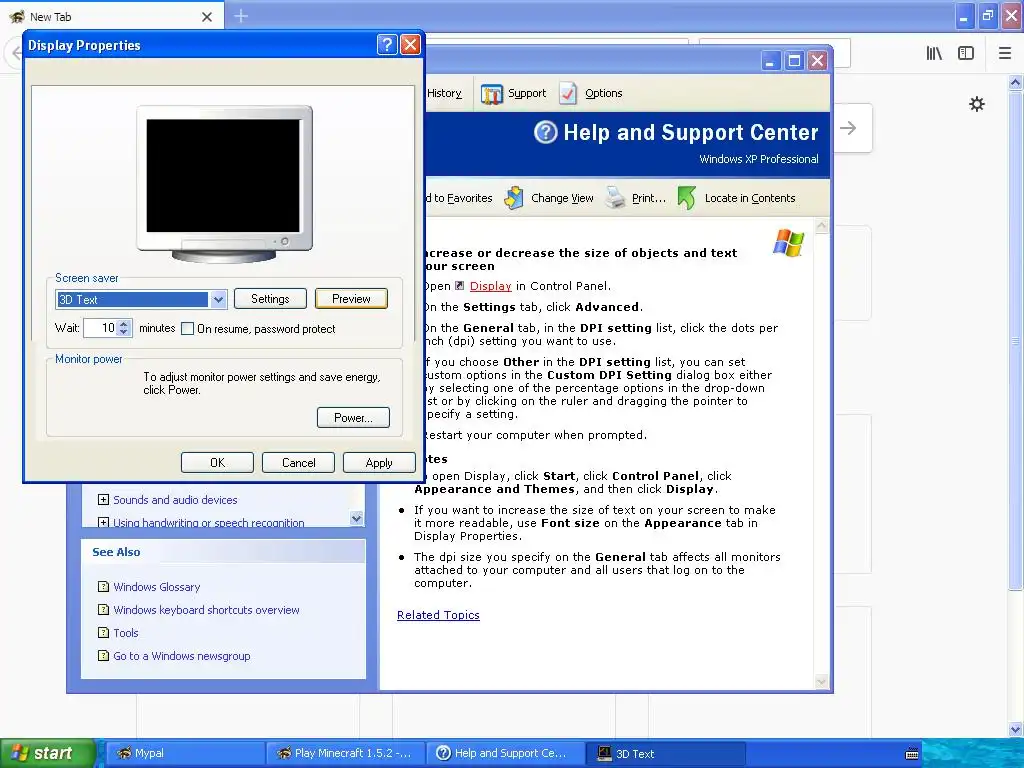Decrease the Wait minutes spinner
The image size is (1024, 768).
[x=124, y=332]
